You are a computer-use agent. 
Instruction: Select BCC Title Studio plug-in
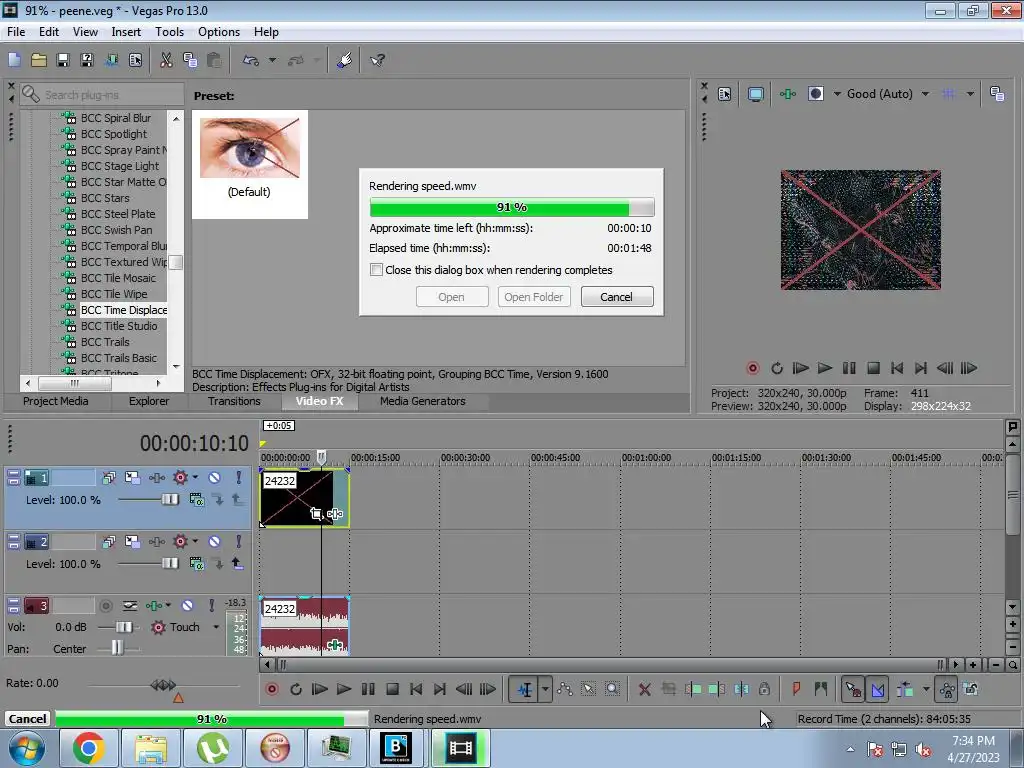coord(119,326)
